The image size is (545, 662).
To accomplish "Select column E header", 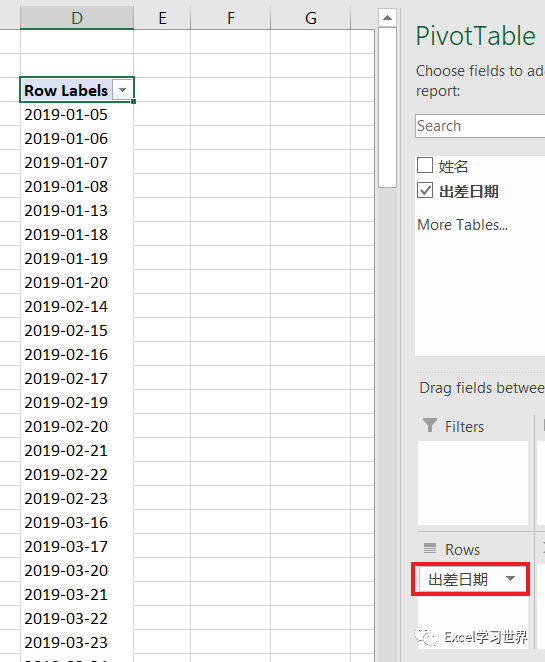I will (x=162, y=18).
